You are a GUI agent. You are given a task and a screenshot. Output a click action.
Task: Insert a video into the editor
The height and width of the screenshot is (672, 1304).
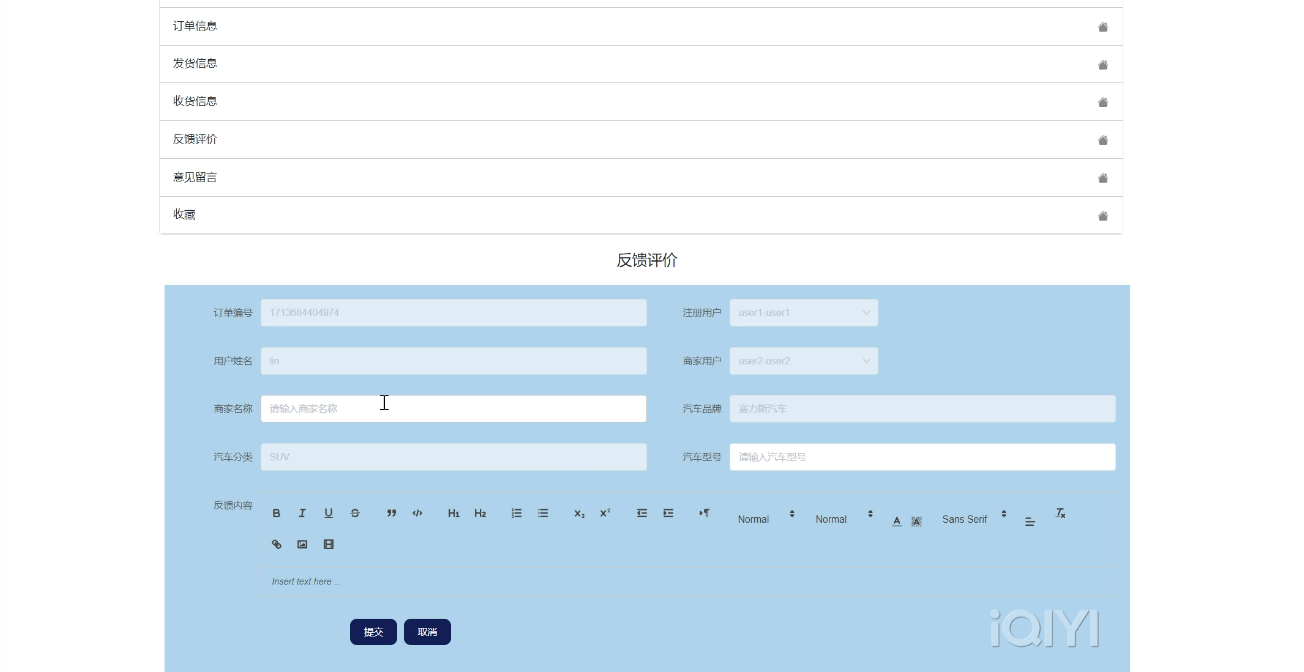point(328,545)
